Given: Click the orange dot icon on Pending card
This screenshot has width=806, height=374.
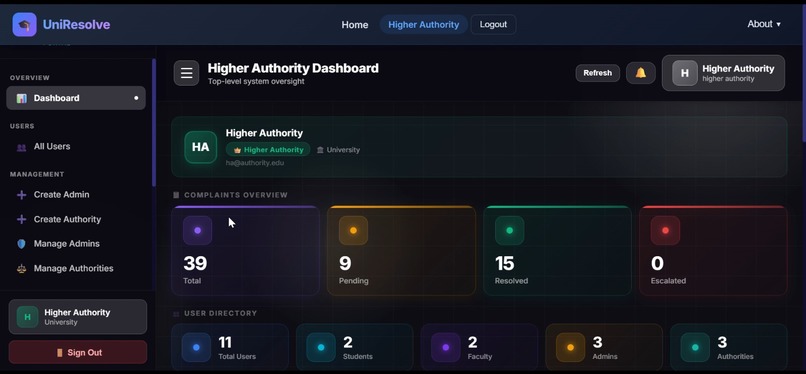Looking at the screenshot, I should click(353, 230).
